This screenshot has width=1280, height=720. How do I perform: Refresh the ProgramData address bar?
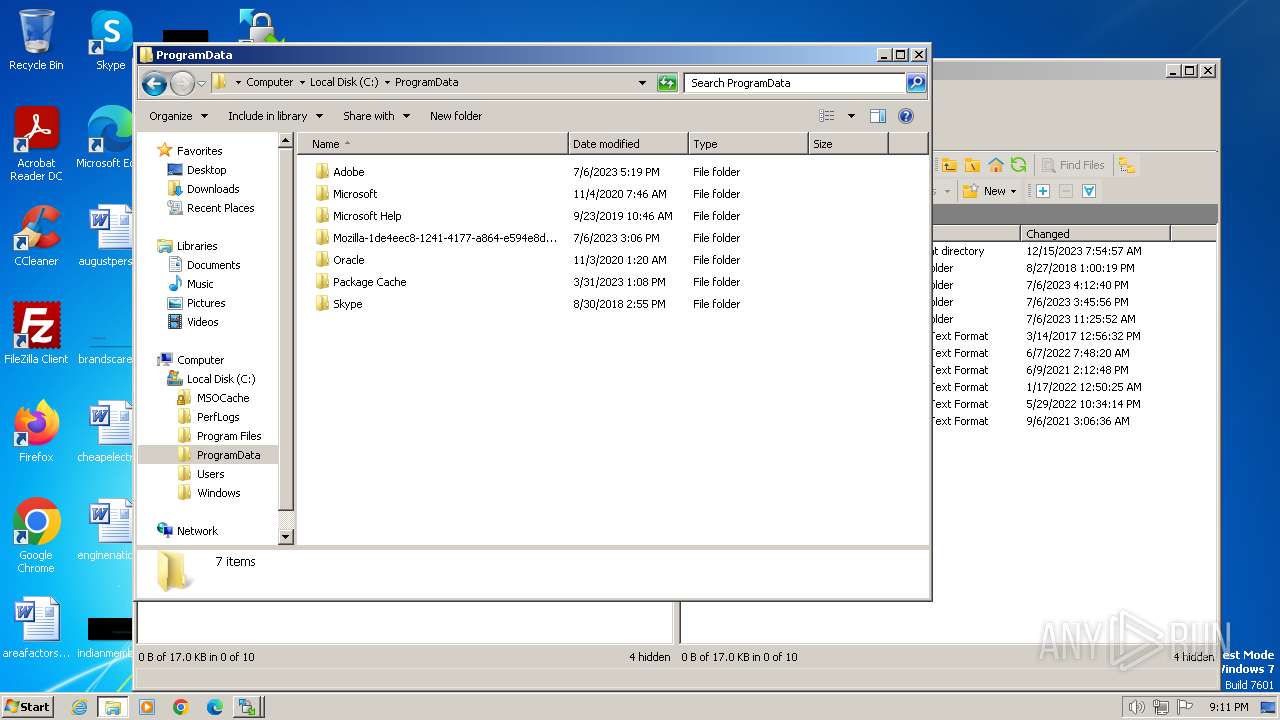click(667, 83)
